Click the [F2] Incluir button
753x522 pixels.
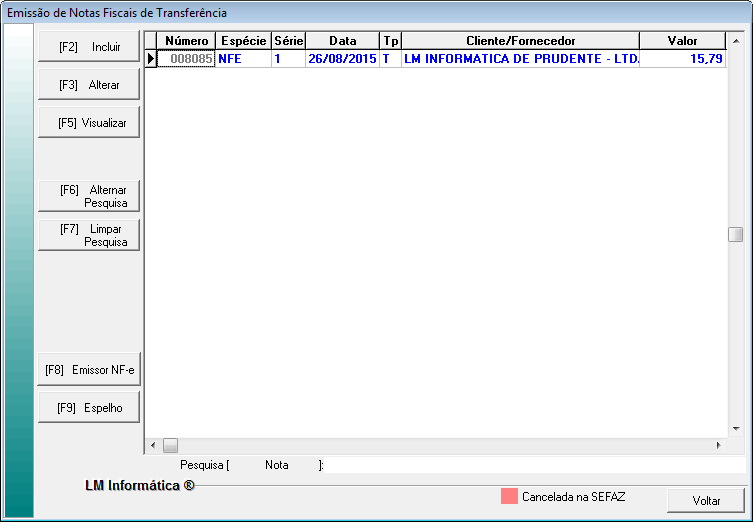pos(89,47)
